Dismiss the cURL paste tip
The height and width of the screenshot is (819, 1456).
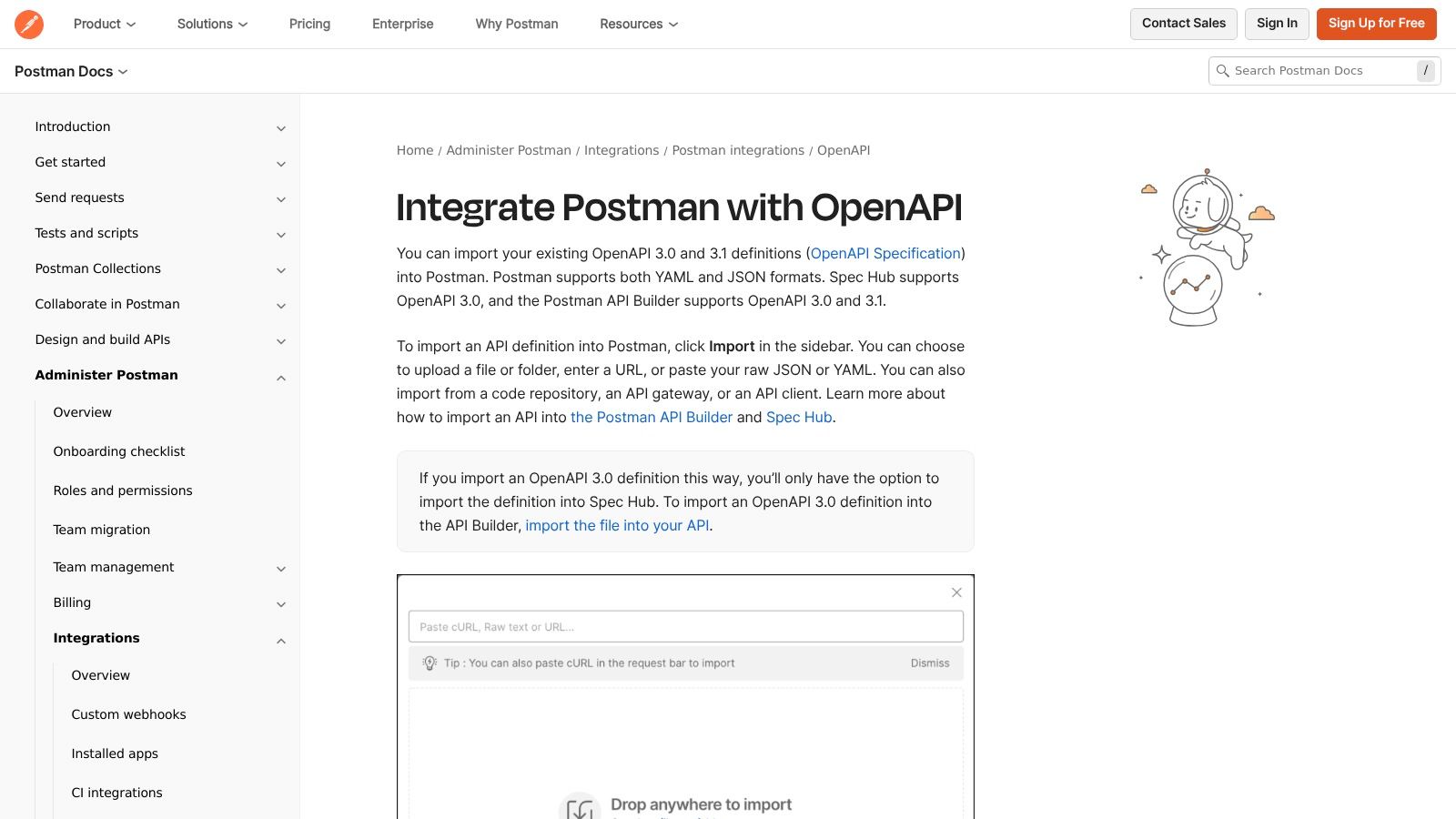pos(929,663)
